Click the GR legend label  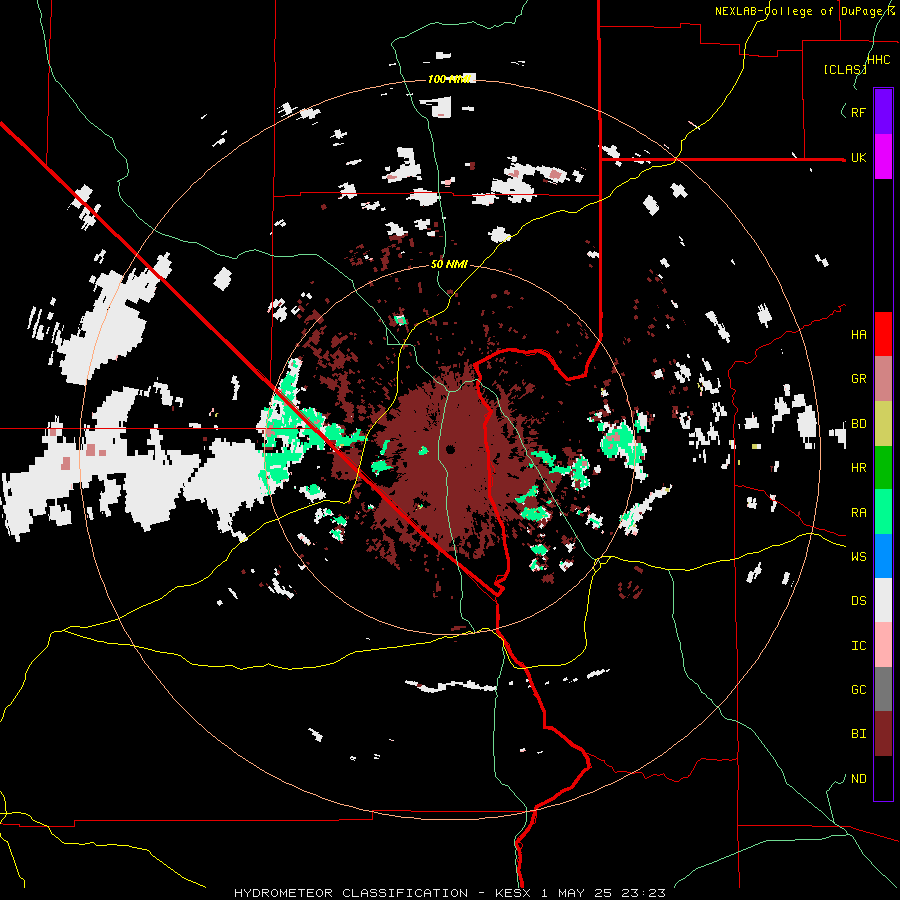click(858, 379)
